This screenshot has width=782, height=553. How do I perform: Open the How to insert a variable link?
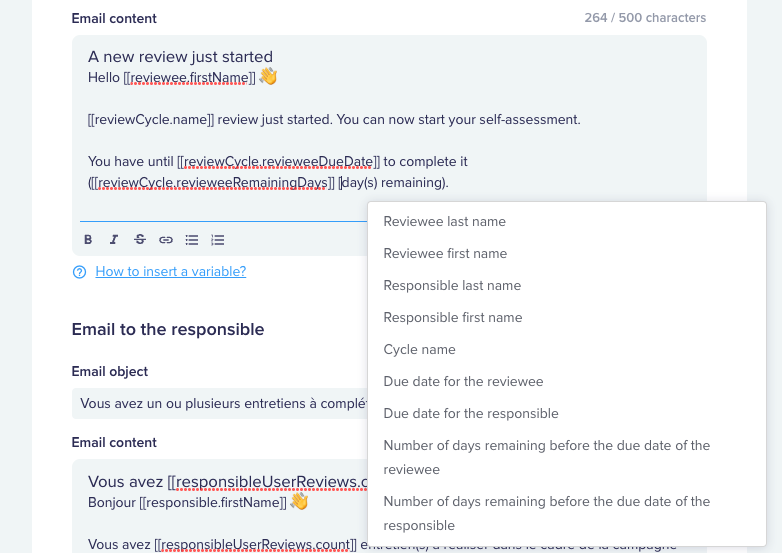pyautogui.click(x=171, y=271)
